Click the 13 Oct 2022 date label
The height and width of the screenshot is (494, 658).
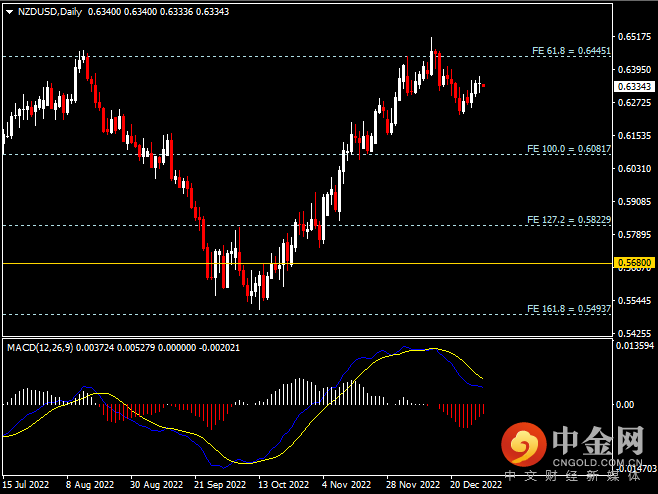coord(283,483)
